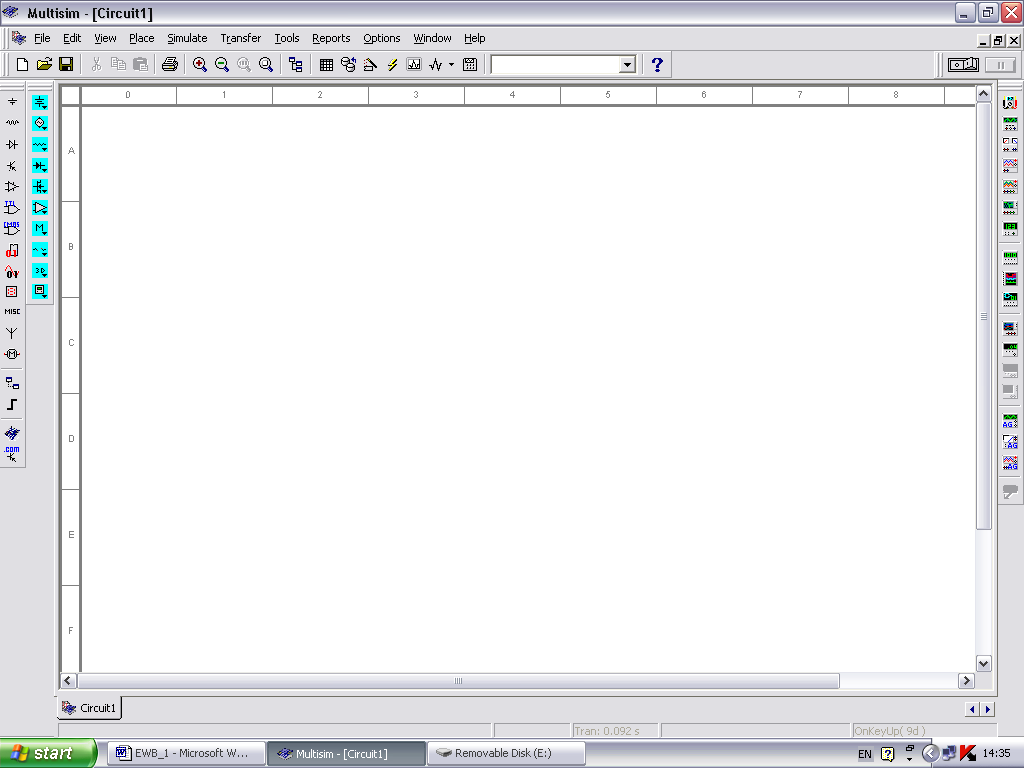
Task: Open the database manager icon
Action: pos(348,64)
